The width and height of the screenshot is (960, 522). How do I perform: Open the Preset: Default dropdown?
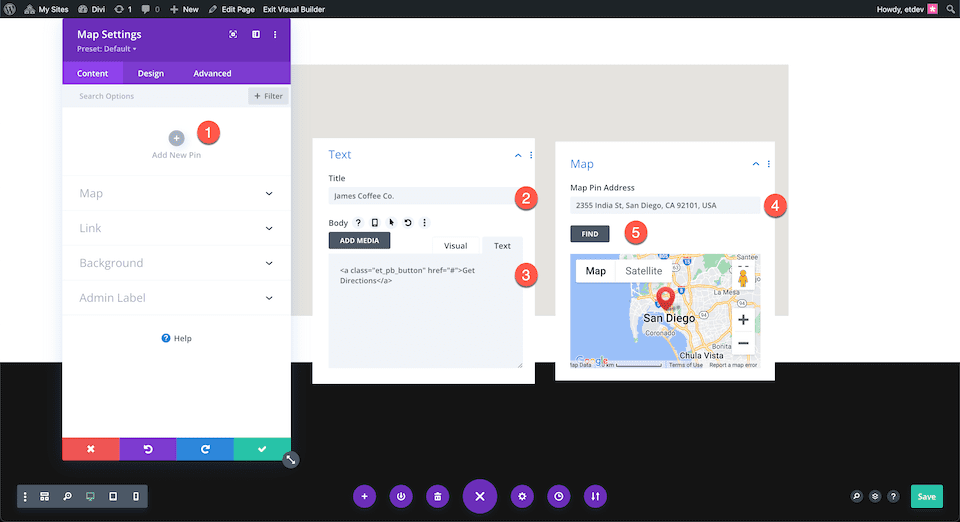pyautogui.click(x=107, y=49)
